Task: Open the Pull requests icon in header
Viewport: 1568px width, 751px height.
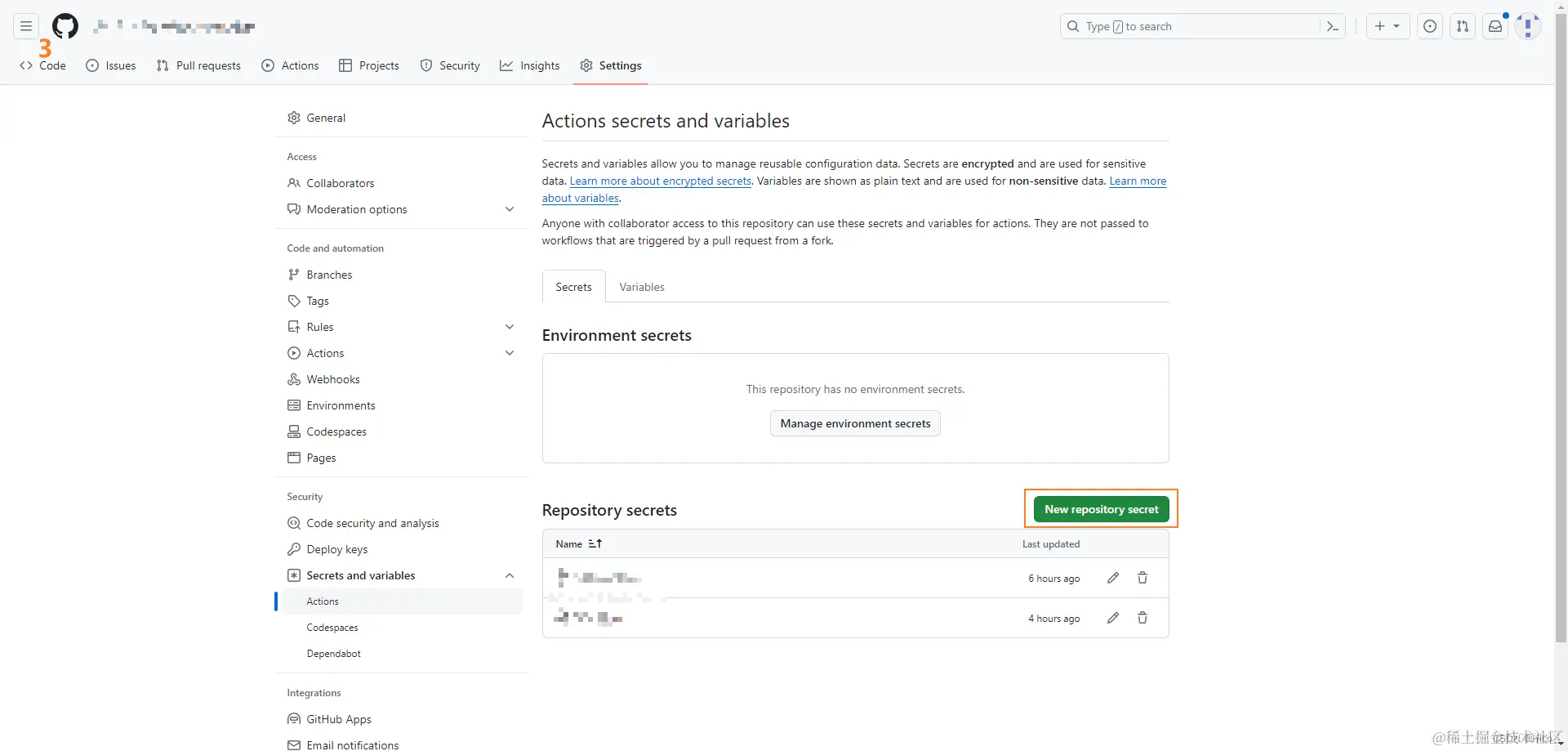Action: tap(1463, 26)
